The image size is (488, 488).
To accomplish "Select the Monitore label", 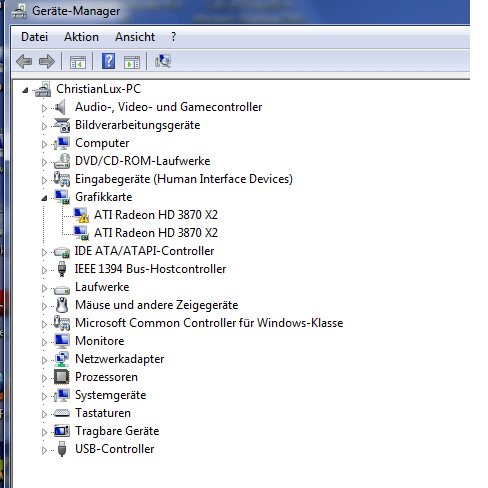I will [100, 341].
